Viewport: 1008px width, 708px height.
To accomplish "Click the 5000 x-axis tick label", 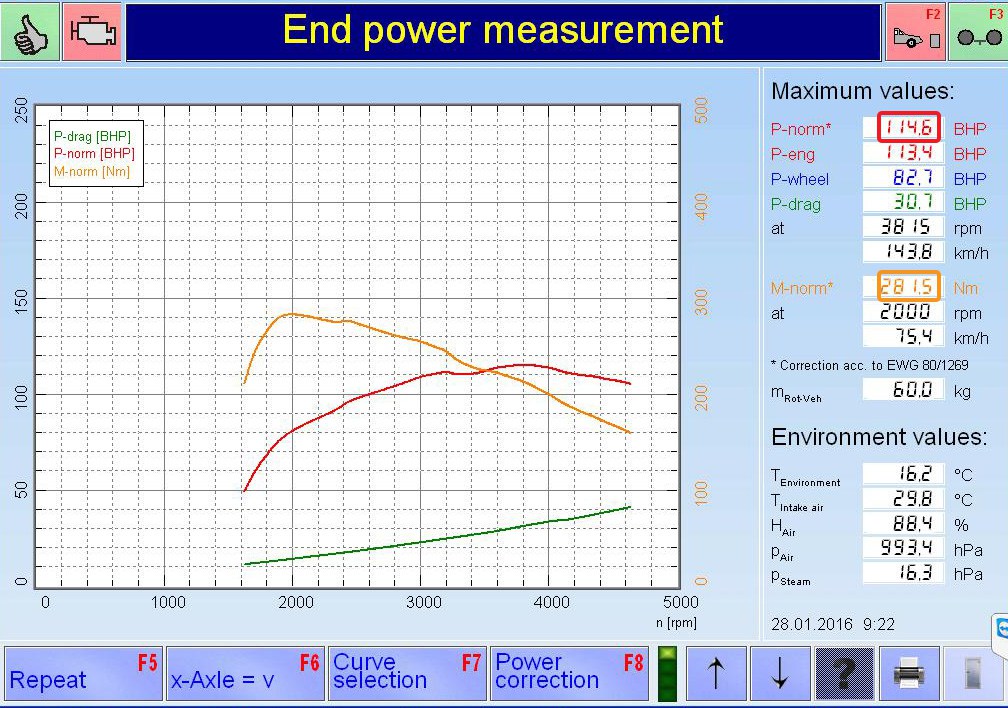I will pos(681,602).
